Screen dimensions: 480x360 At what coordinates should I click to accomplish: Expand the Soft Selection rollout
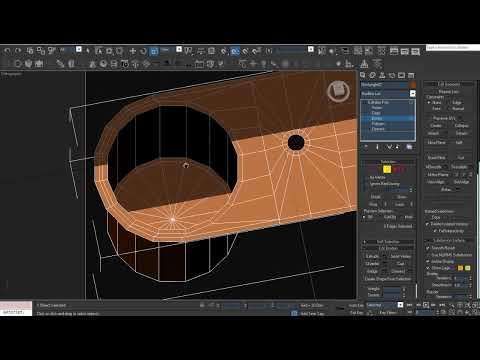click(388, 242)
